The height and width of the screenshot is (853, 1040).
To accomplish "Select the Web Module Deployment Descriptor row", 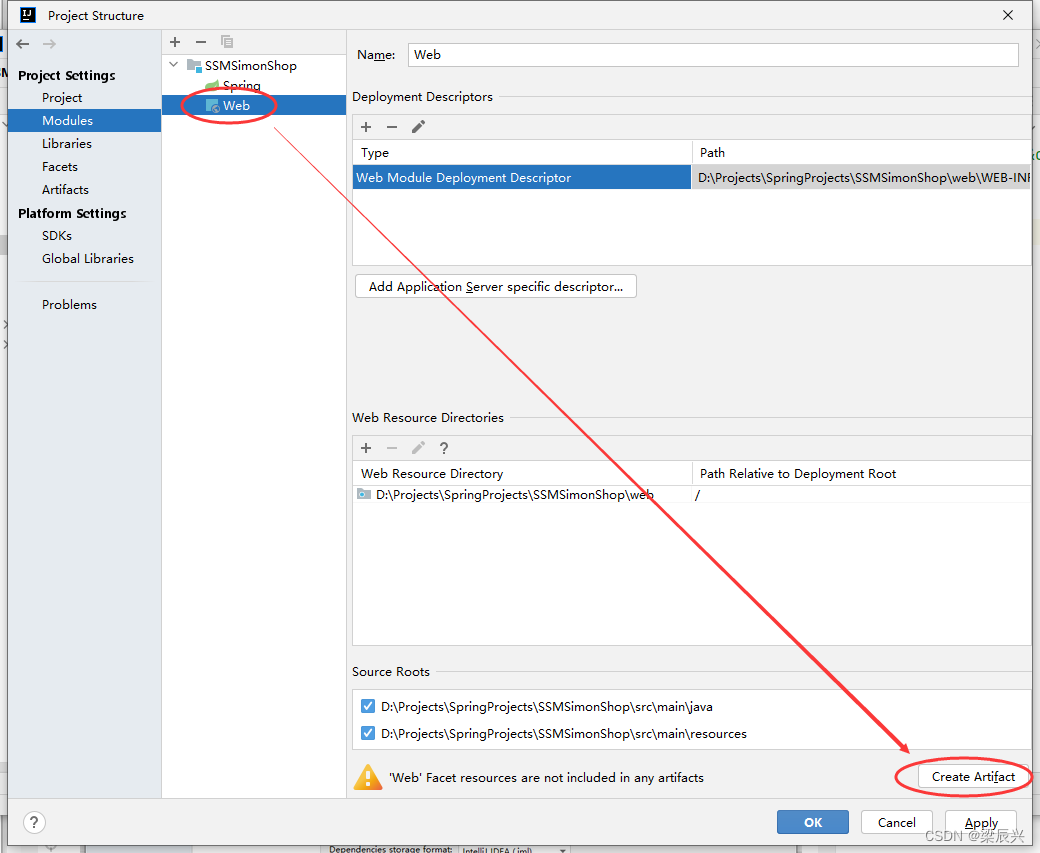I will (522, 178).
